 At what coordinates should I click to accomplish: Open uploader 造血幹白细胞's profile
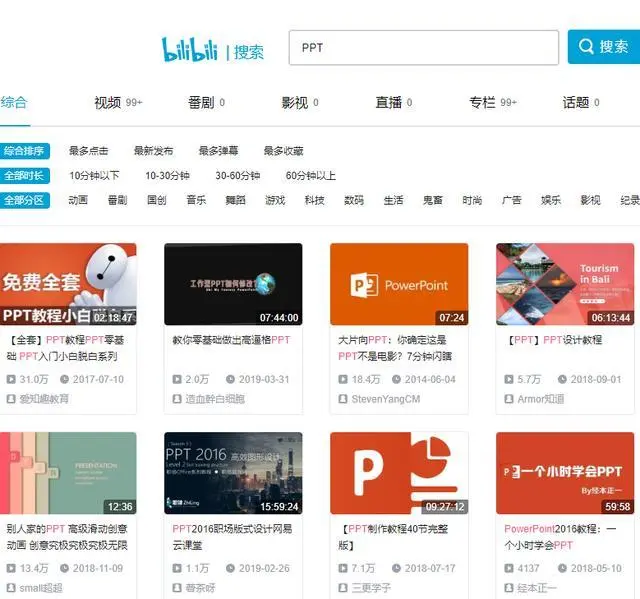[x=215, y=399]
